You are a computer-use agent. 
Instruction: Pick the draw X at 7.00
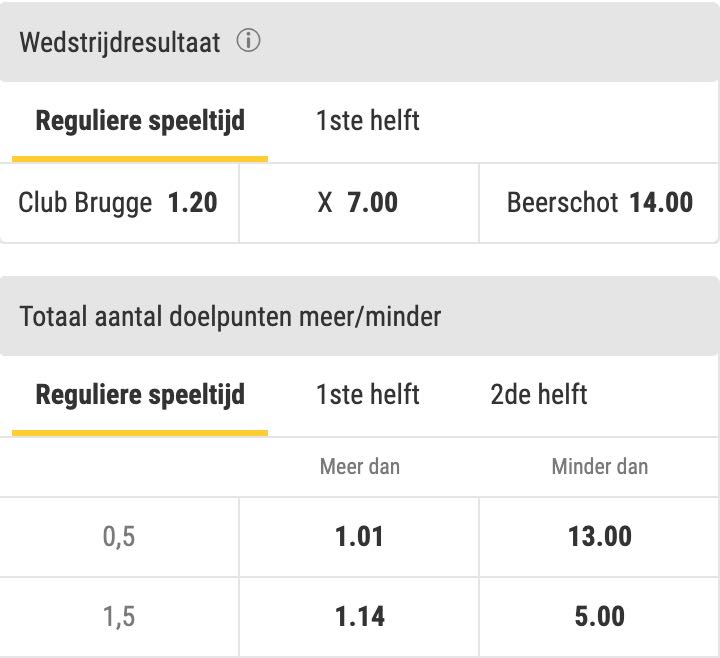tap(359, 202)
